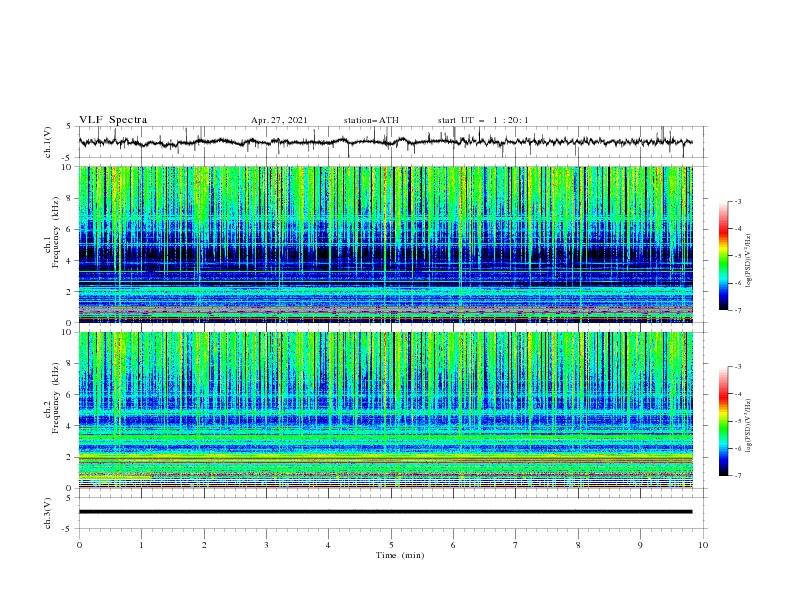Click the '-7' label on ch.1 color bar

[x=738, y=310]
